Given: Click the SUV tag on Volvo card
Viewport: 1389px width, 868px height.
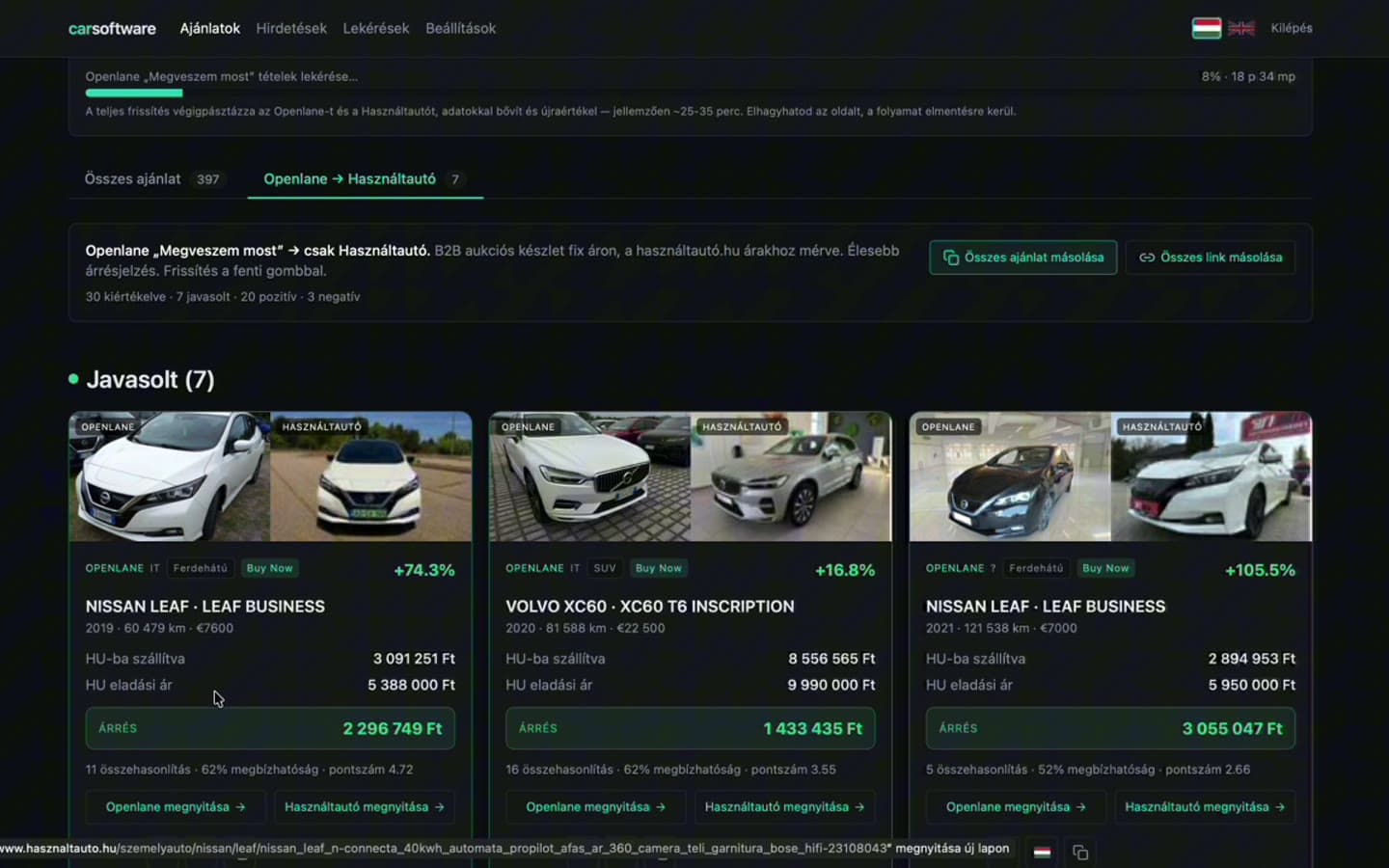Looking at the screenshot, I should (x=605, y=568).
